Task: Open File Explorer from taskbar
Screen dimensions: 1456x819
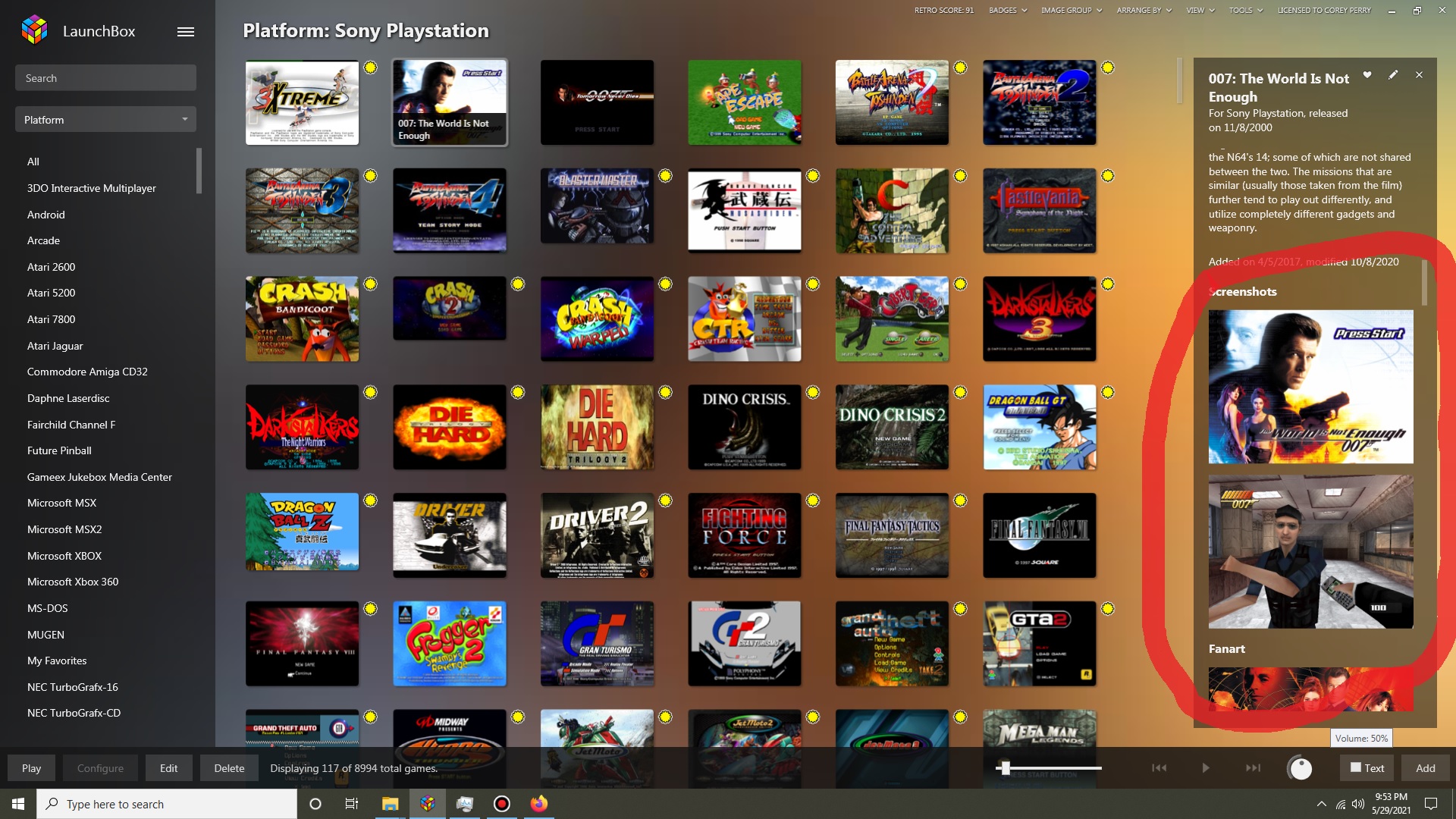Action: 390,804
